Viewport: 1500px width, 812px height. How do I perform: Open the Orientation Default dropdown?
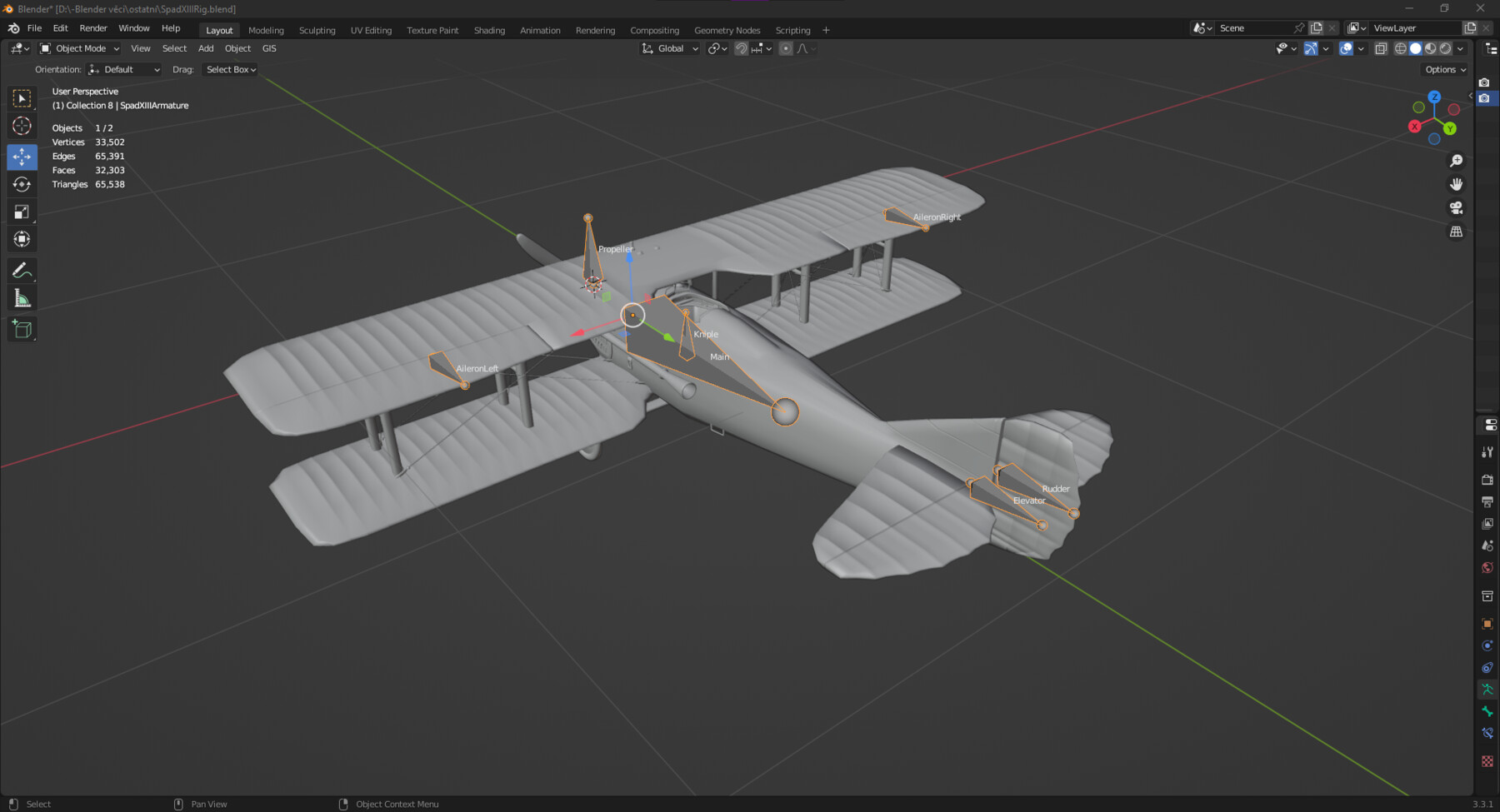point(123,69)
